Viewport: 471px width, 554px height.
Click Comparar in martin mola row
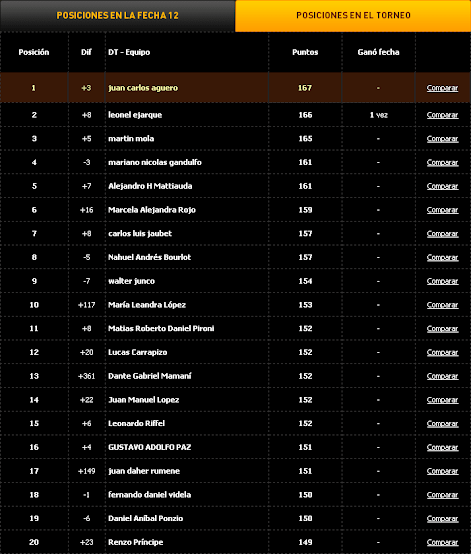[x=442, y=139]
